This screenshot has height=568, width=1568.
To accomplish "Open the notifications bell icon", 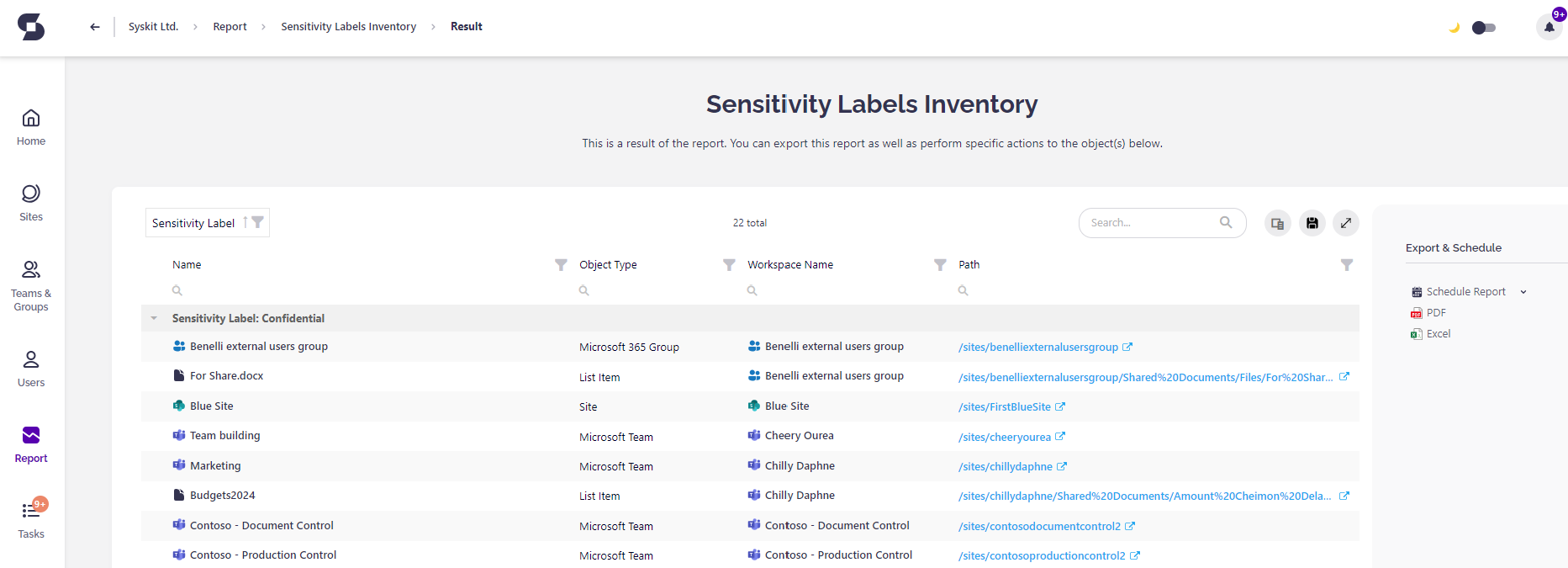I will tap(1549, 27).
